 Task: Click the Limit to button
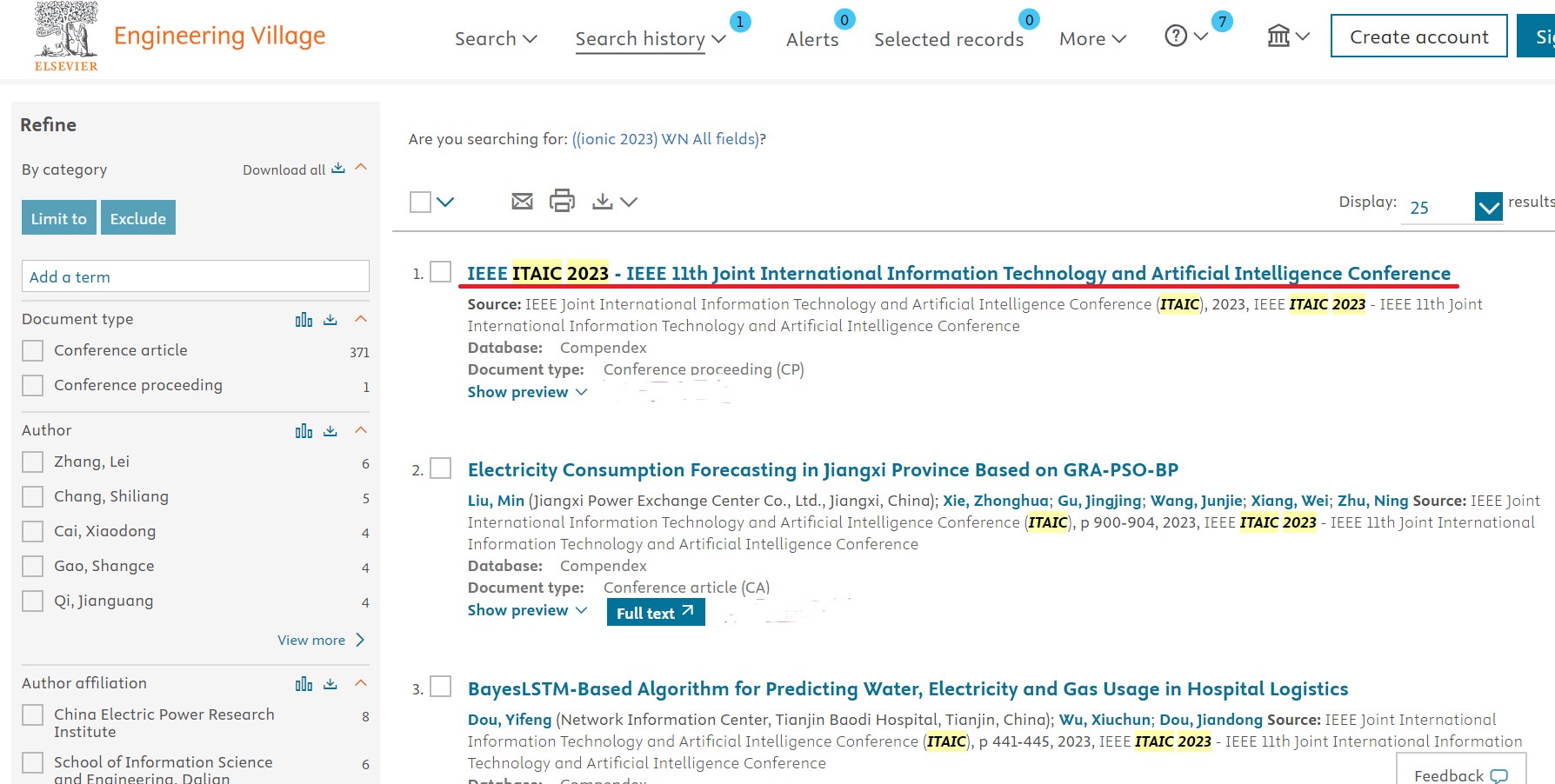pyautogui.click(x=58, y=218)
